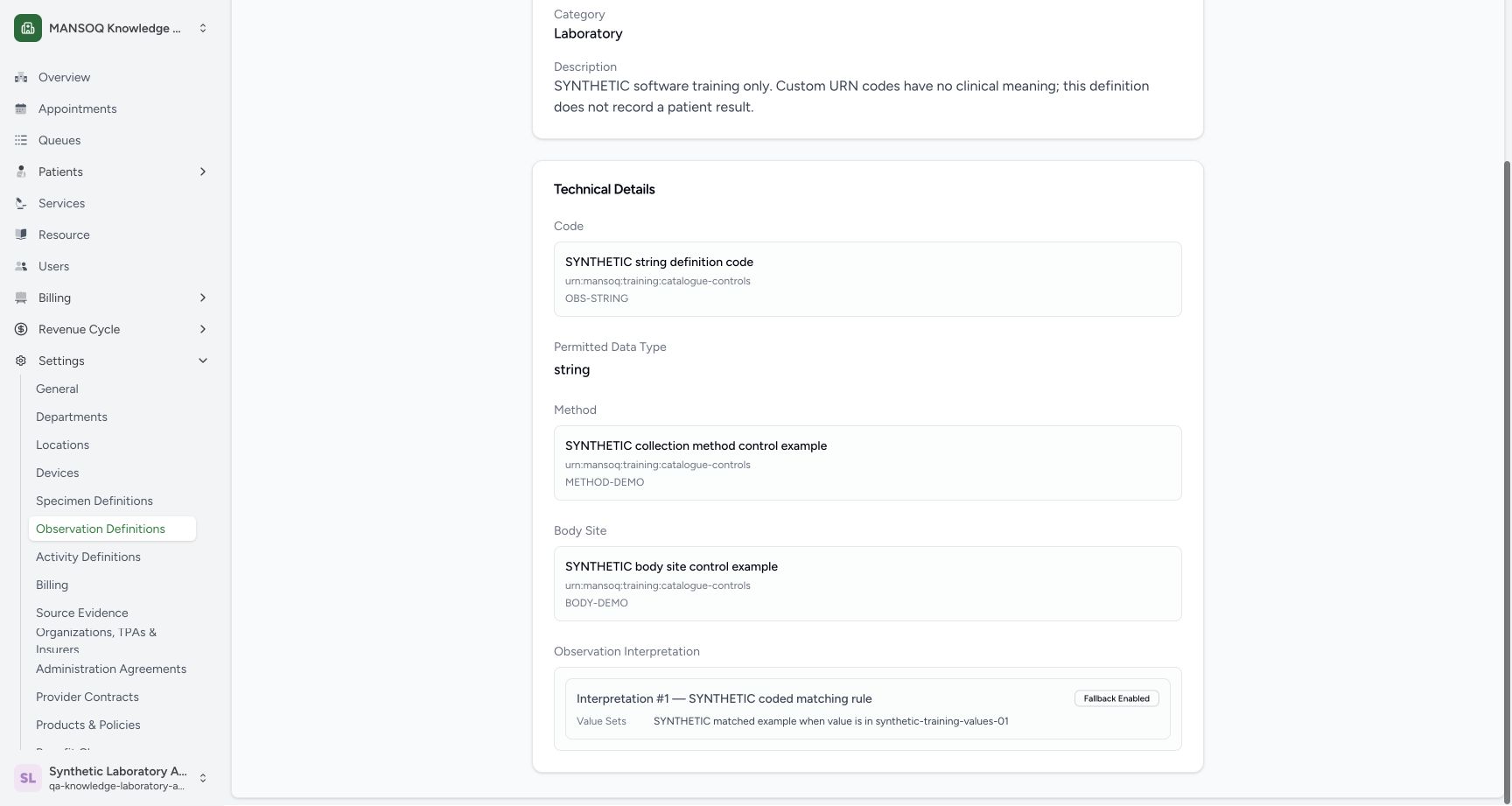Click the Fallback Enabled badge
Image resolution: width=1512 pixels, height=806 pixels.
(x=1116, y=698)
